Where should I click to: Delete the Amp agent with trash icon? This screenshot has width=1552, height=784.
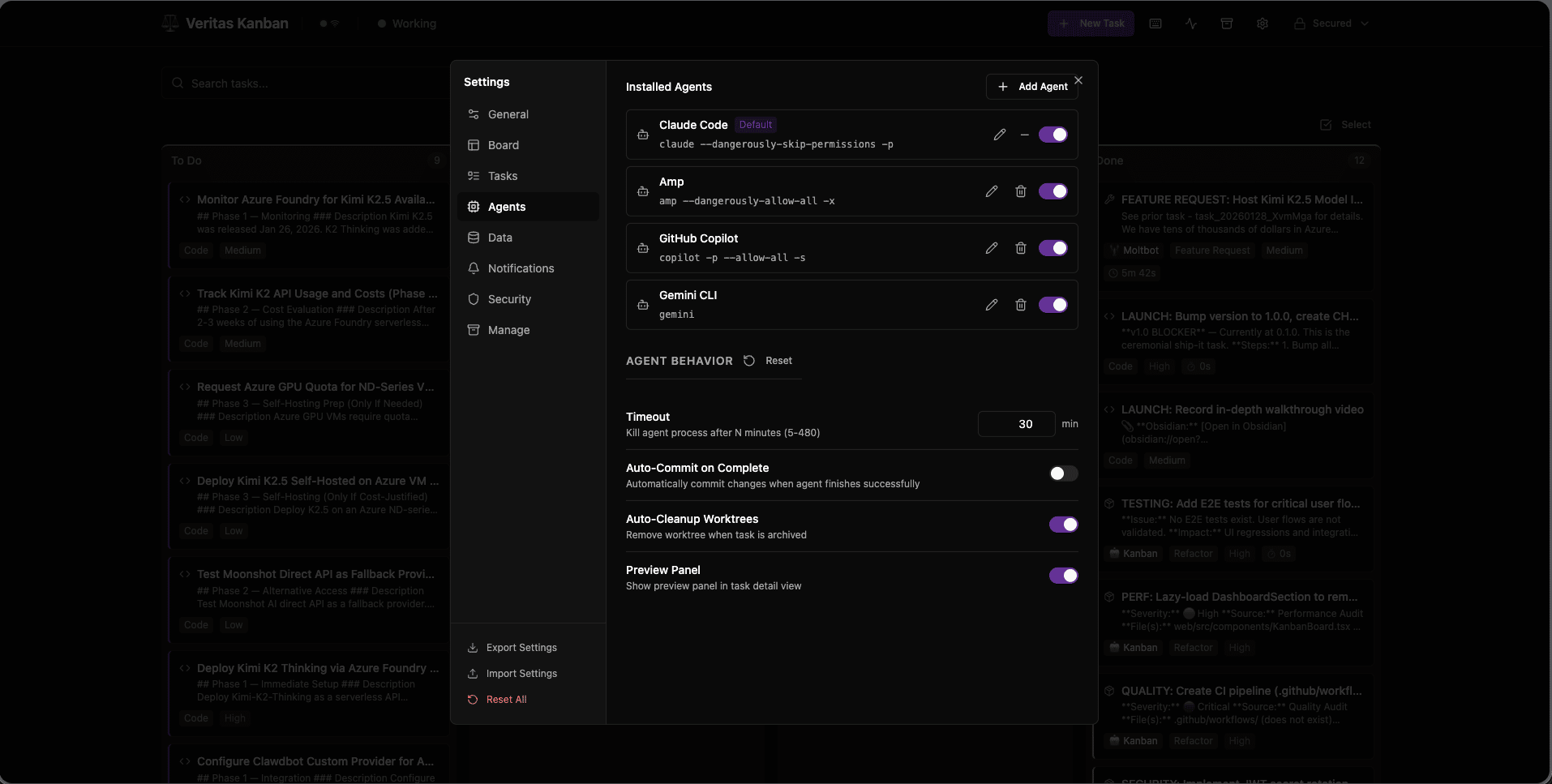coord(1020,191)
